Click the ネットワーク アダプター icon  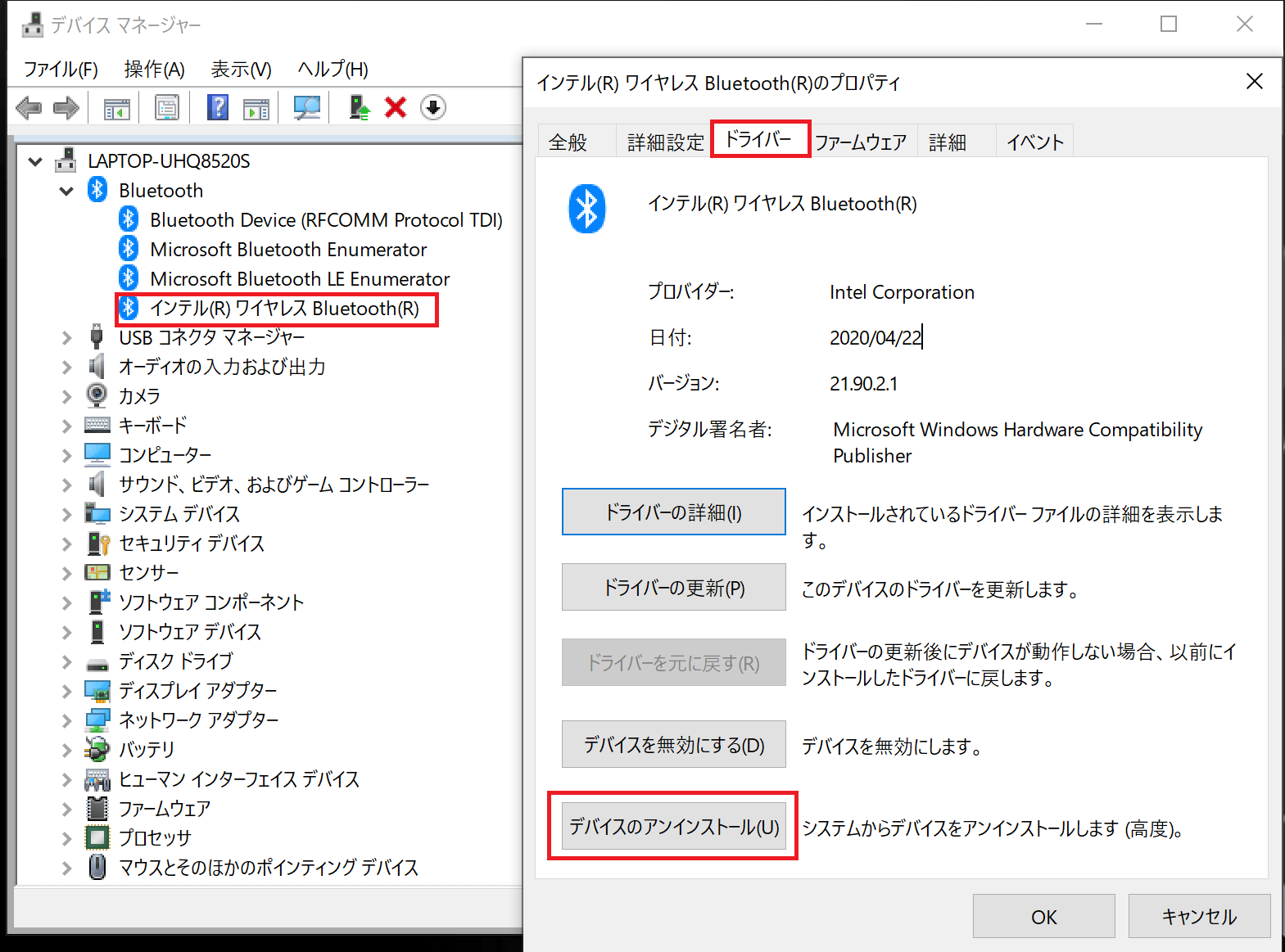pos(97,720)
